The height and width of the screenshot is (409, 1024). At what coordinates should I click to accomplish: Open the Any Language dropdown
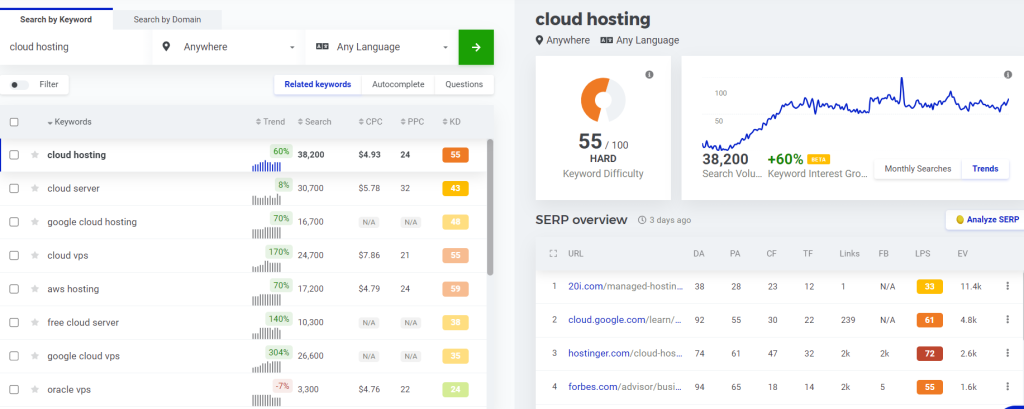(x=381, y=47)
